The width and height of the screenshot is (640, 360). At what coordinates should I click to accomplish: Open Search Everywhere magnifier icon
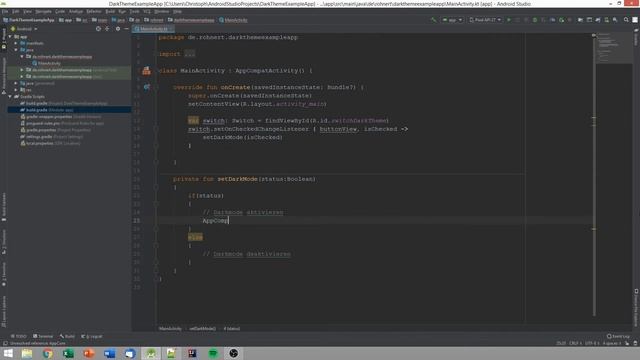pyautogui.click(x=626, y=20)
